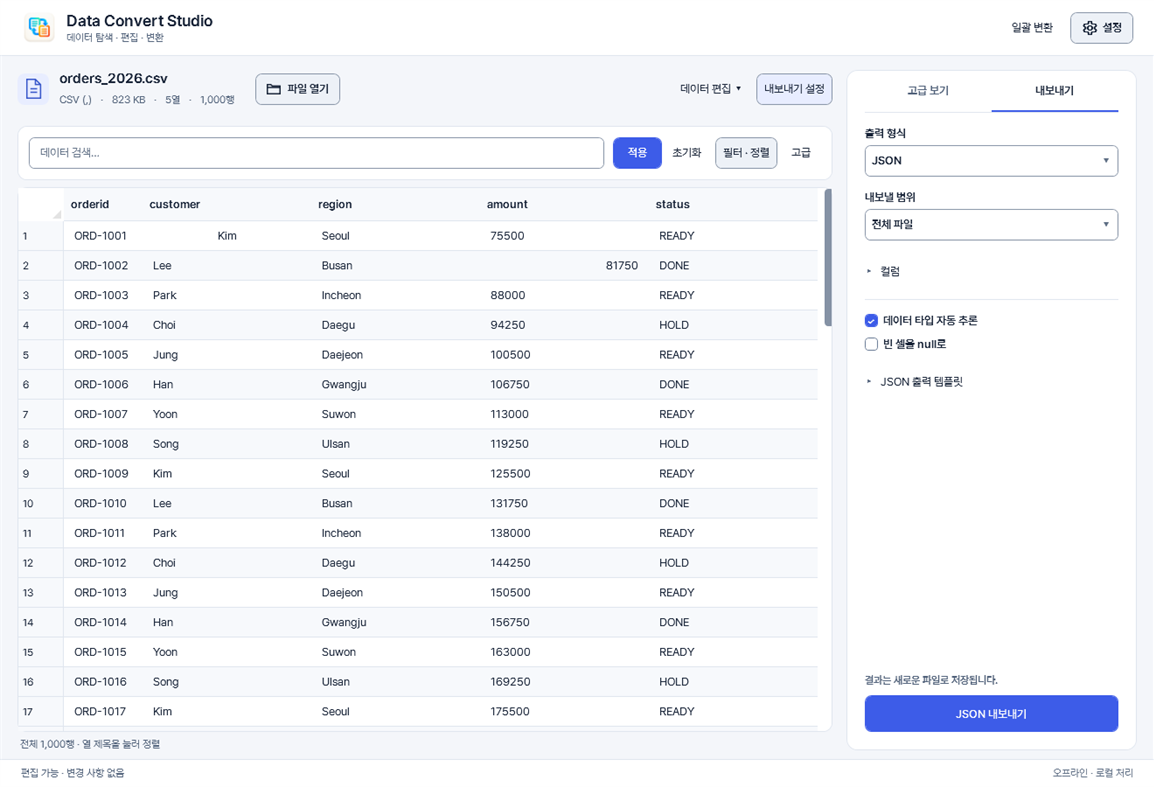Select the amount cell 100500
Viewport: 1154px width, 787px height.
pyautogui.click(x=564, y=355)
